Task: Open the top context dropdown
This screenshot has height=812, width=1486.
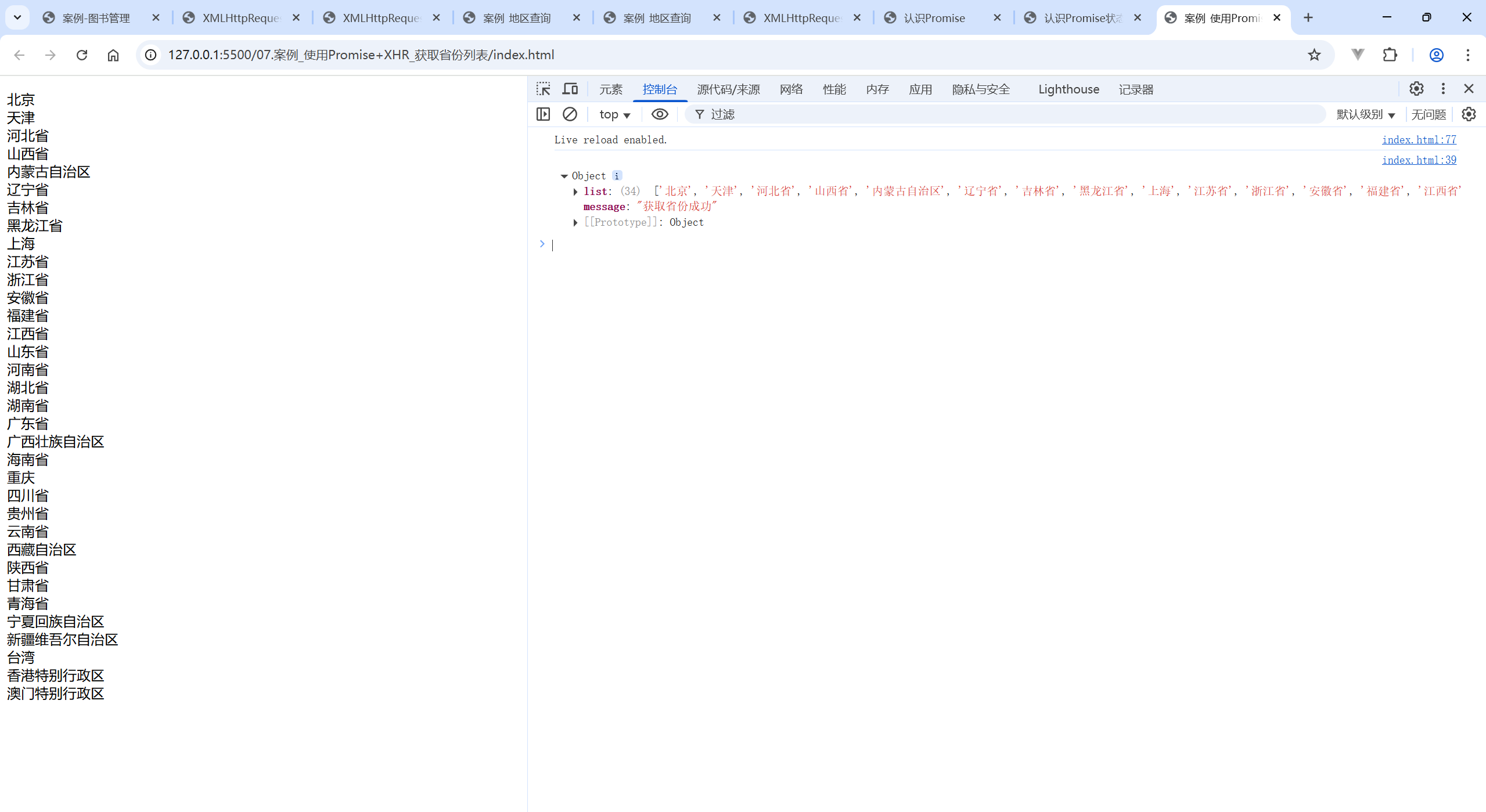Action: 614,114
